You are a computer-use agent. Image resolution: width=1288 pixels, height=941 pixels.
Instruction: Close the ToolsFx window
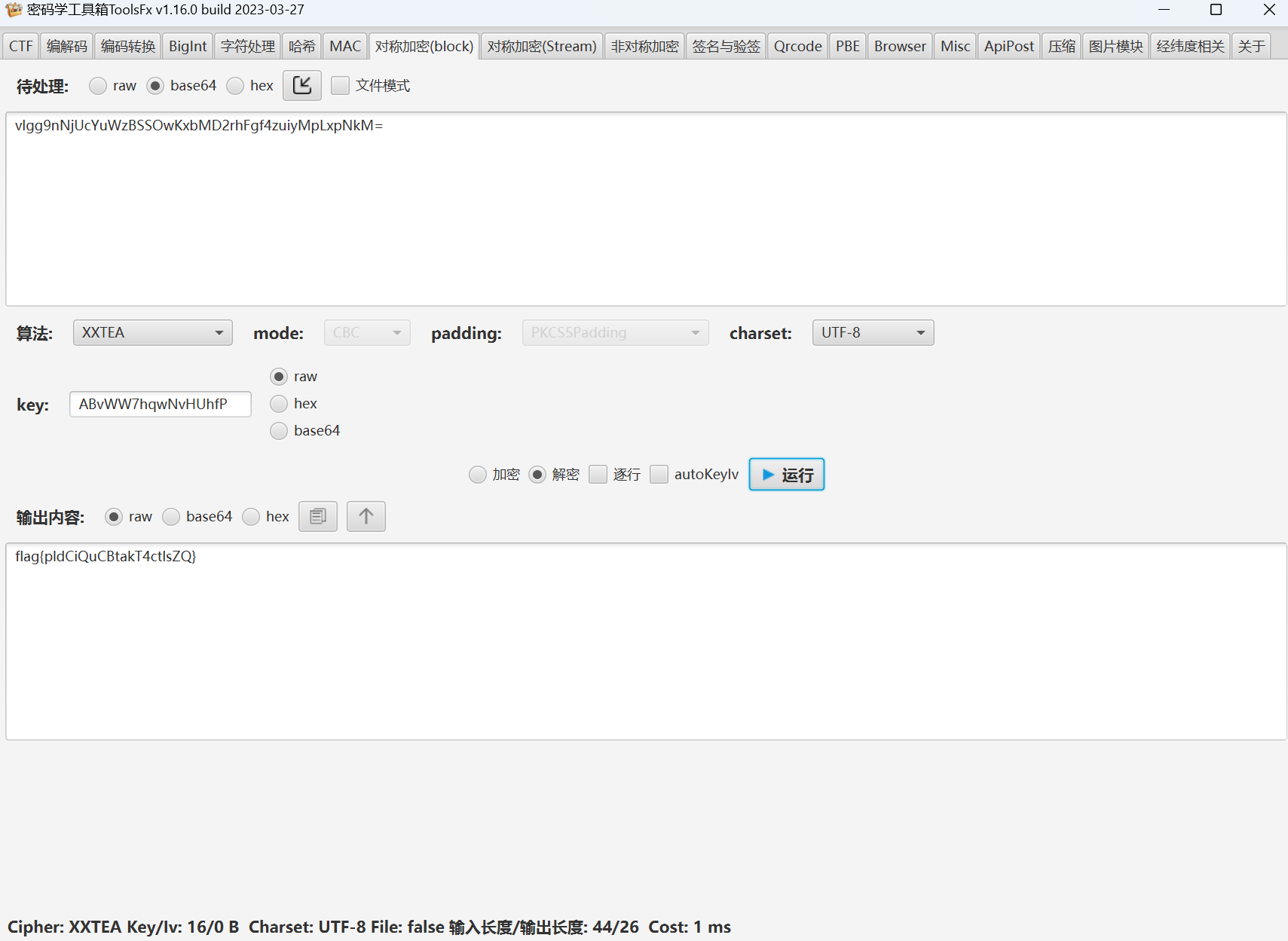coord(1269,10)
